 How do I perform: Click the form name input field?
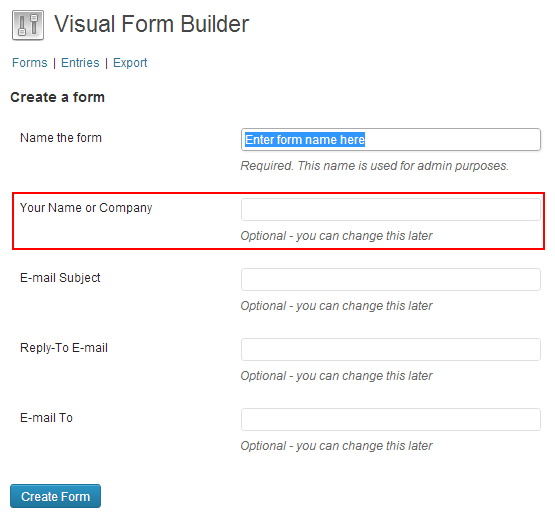coord(391,140)
